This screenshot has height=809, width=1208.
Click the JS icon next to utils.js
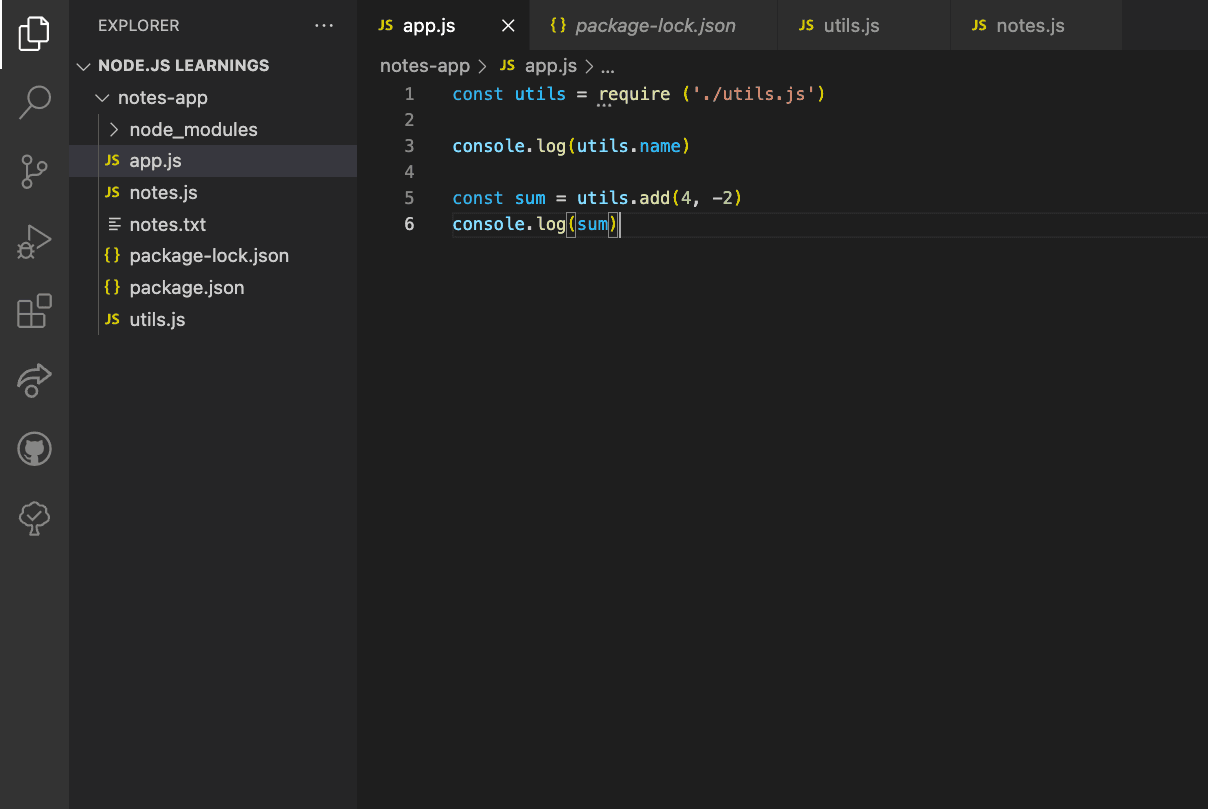pos(112,320)
